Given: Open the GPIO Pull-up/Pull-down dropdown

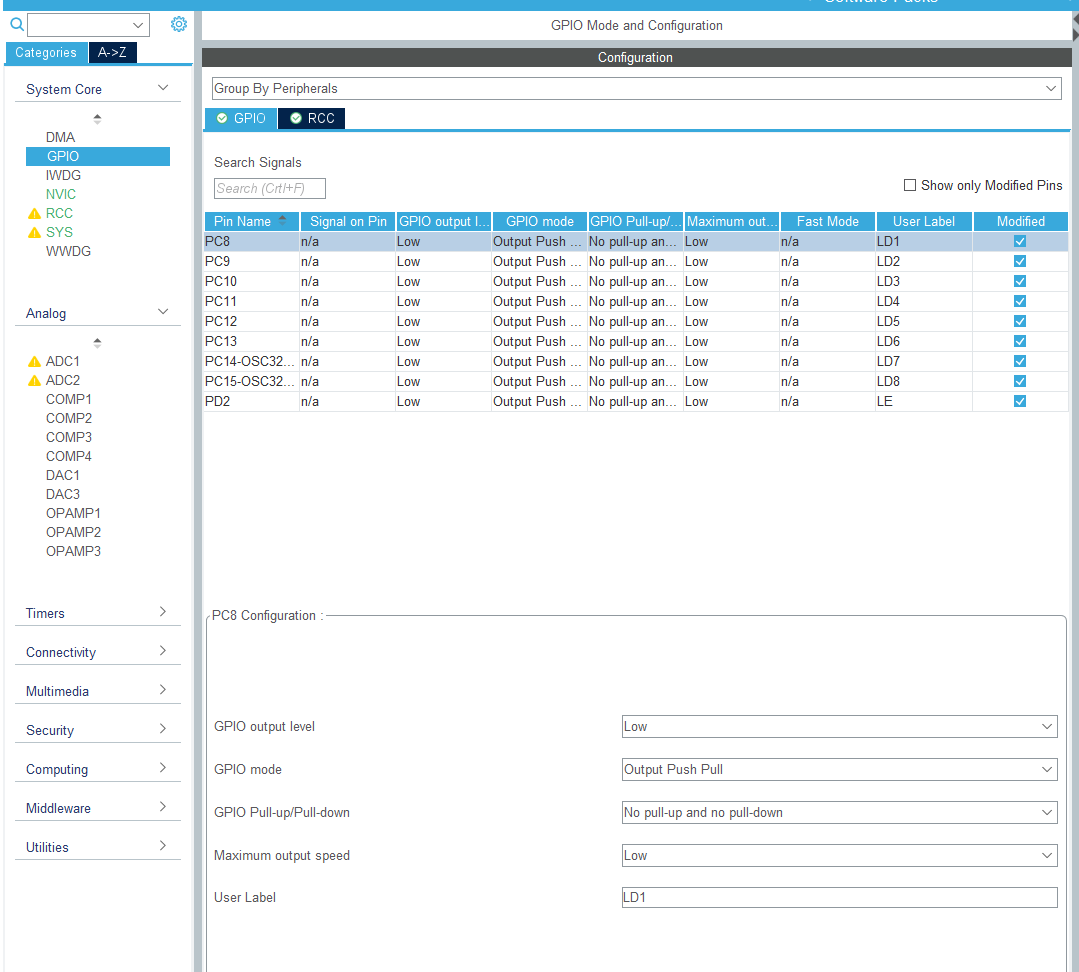Looking at the screenshot, I should [840, 812].
